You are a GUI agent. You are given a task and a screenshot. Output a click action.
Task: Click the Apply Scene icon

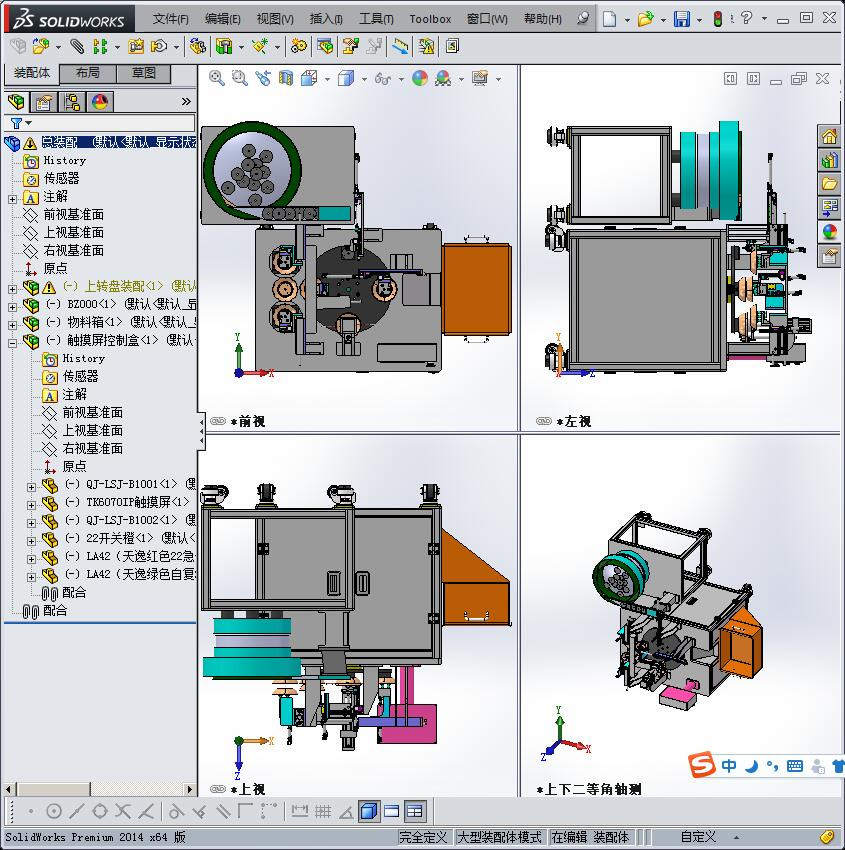coord(443,79)
